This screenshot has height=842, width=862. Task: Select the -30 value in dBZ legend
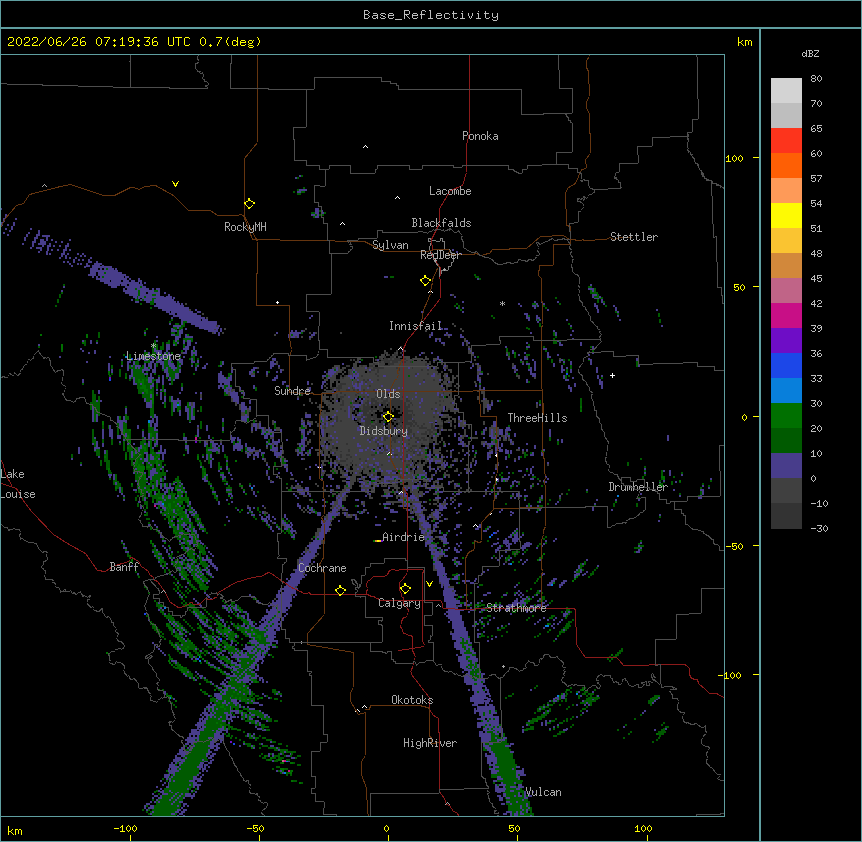tap(819, 528)
